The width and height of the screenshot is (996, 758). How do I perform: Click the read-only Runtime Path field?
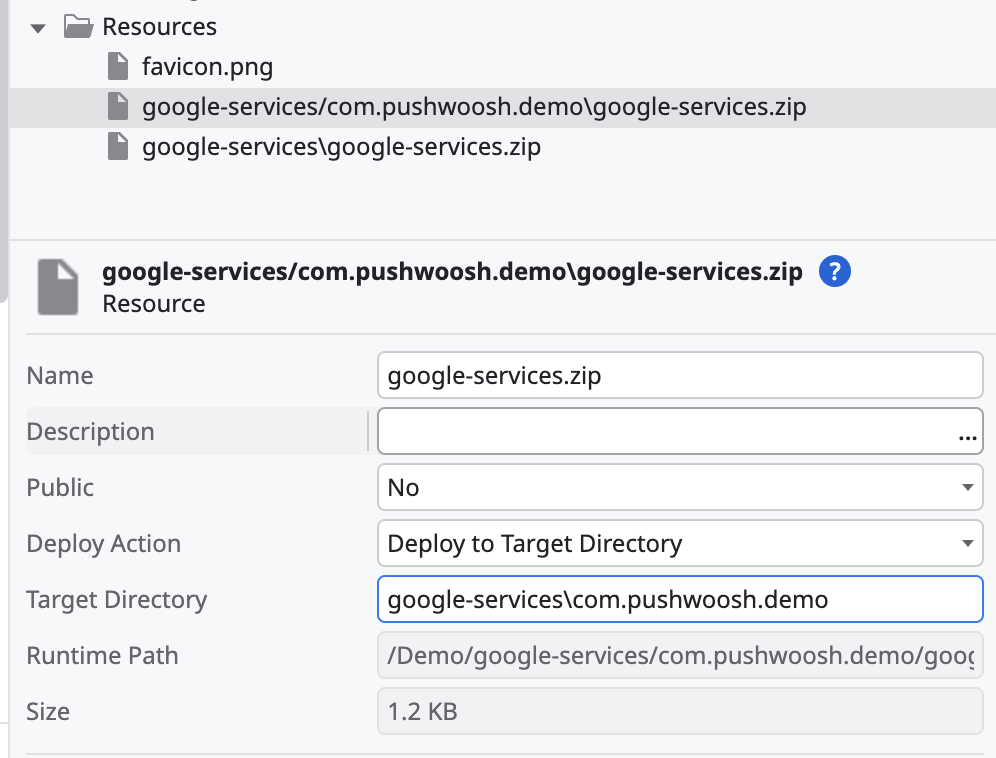[680, 656]
